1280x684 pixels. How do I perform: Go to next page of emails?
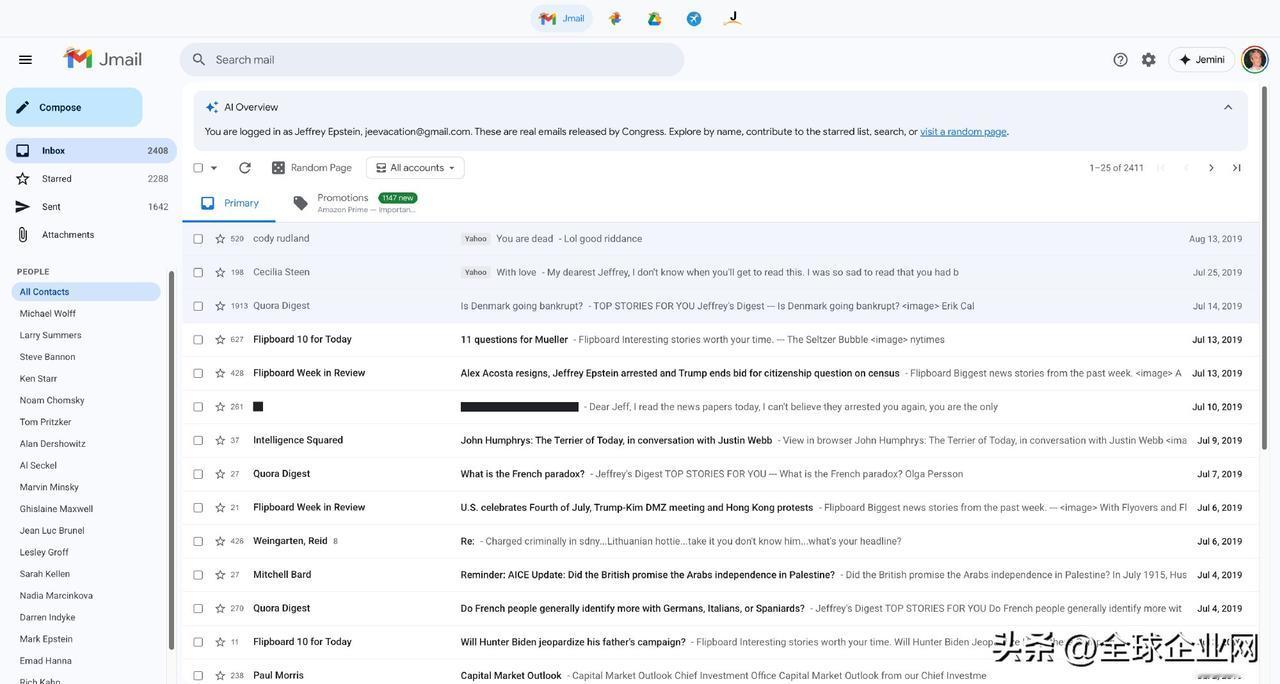pyautogui.click(x=1211, y=168)
